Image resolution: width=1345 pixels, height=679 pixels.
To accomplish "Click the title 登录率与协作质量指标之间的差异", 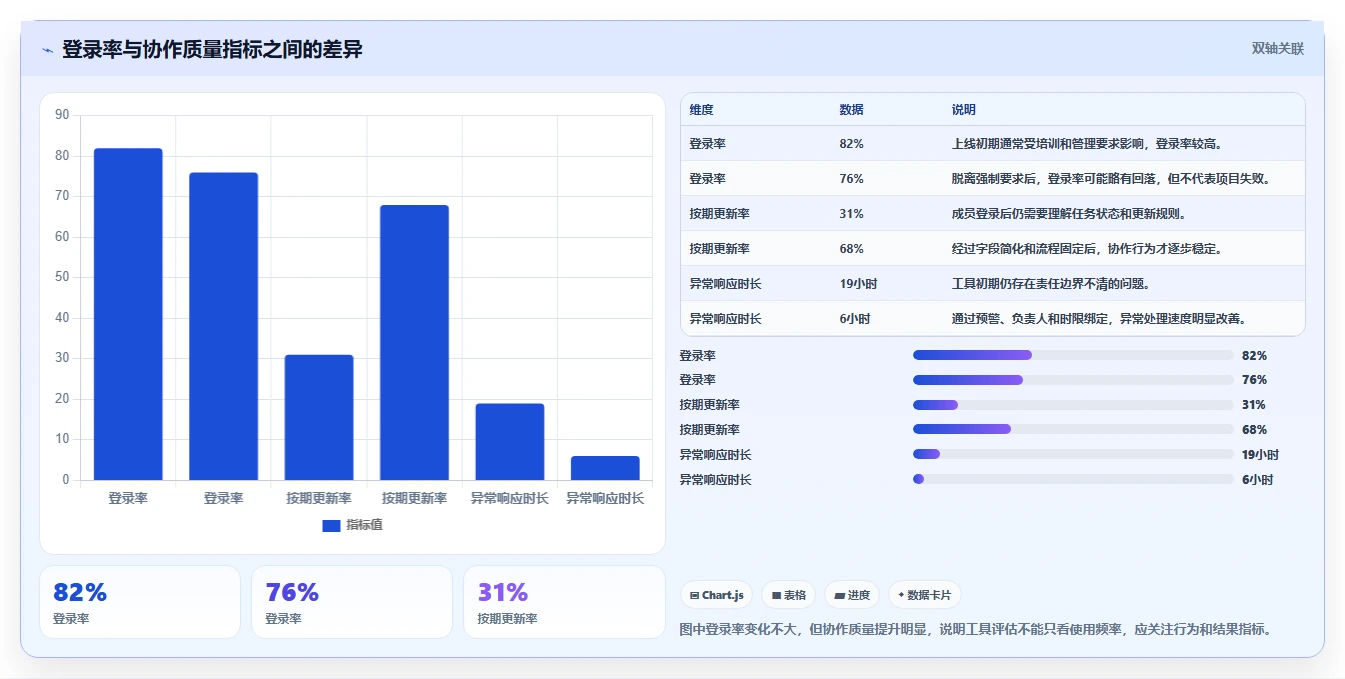I will click(x=212, y=50).
